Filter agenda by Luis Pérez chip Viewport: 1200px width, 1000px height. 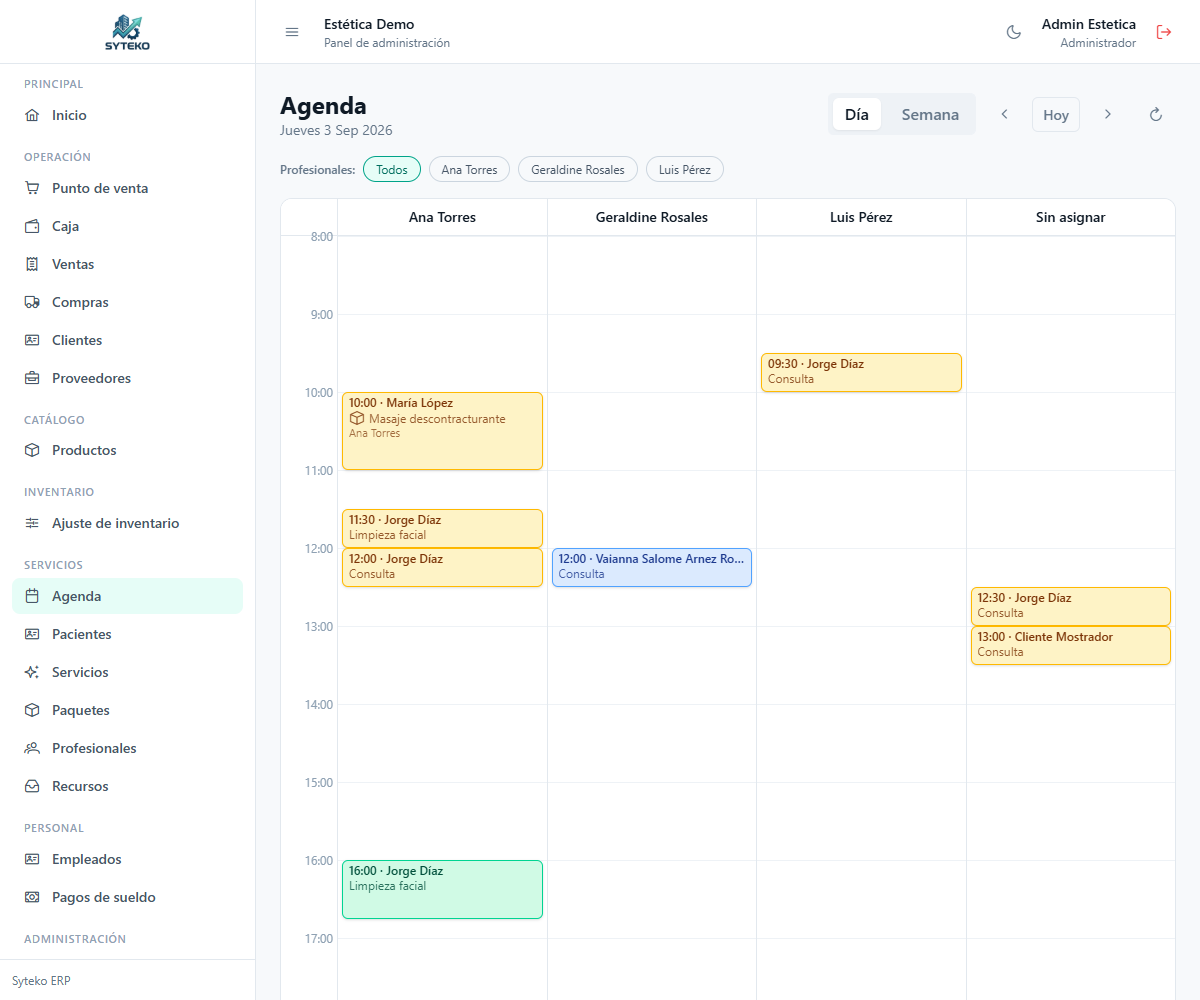(685, 169)
